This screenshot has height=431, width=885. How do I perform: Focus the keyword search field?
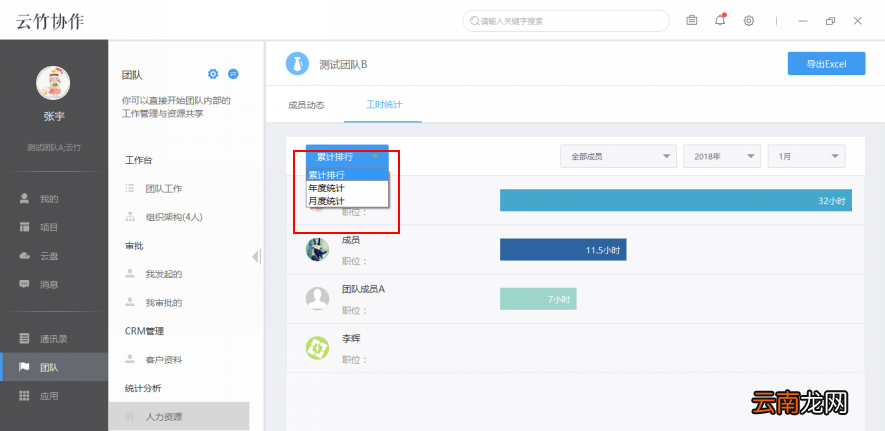pos(566,21)
